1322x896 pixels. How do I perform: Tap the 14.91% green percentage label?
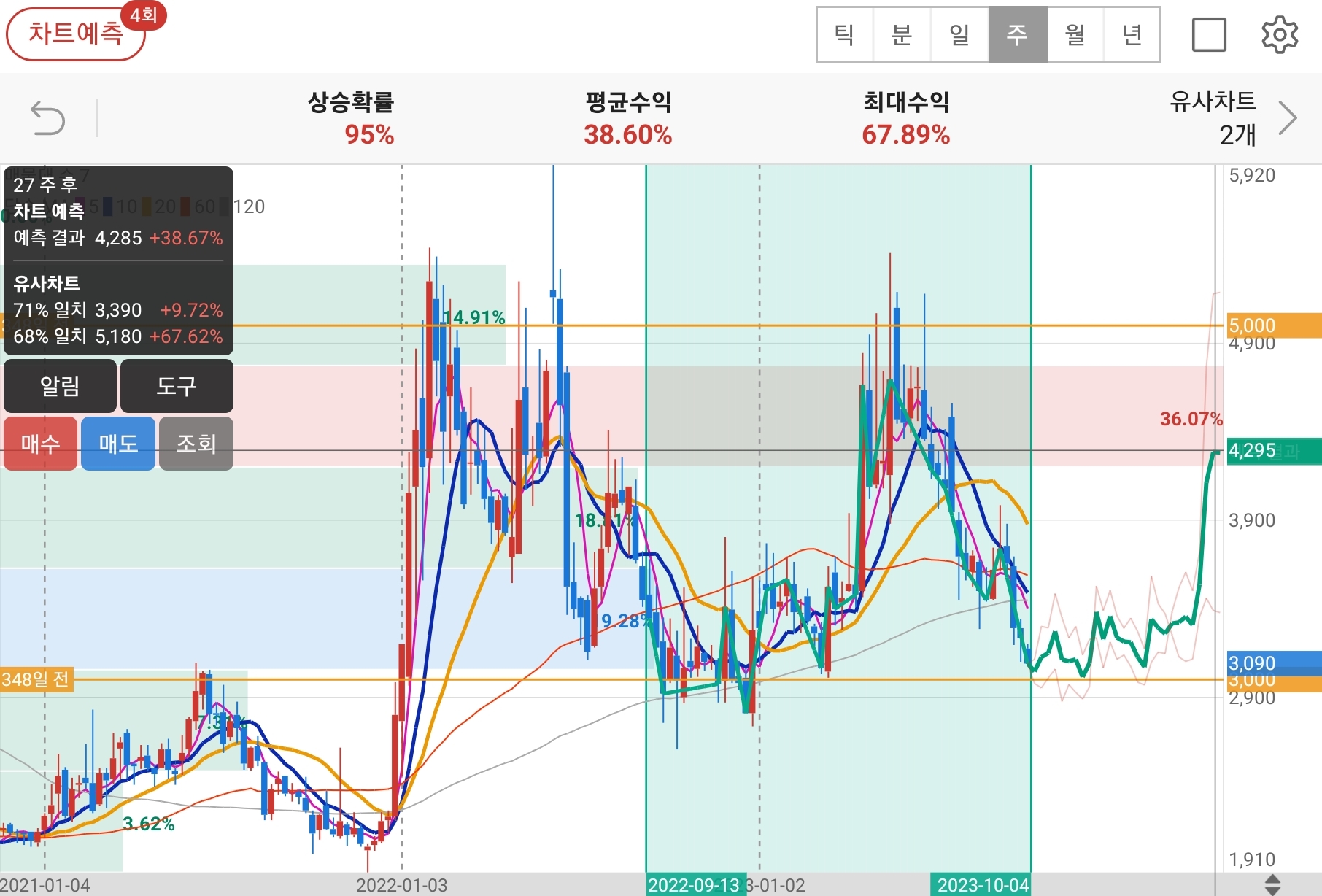pos(474,317)
